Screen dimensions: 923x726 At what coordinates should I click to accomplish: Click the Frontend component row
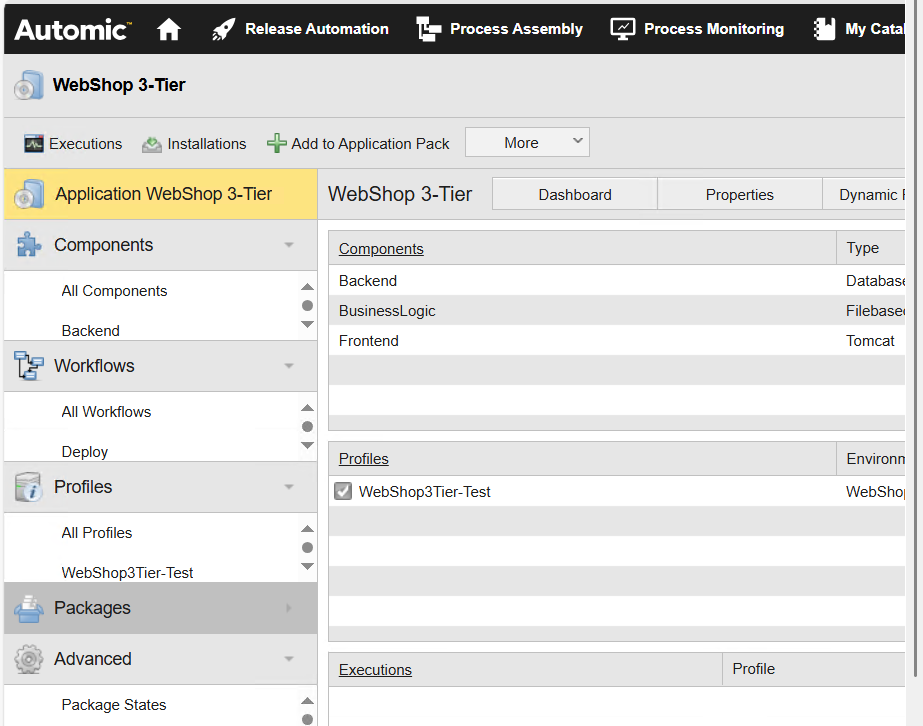click(616, 340)
